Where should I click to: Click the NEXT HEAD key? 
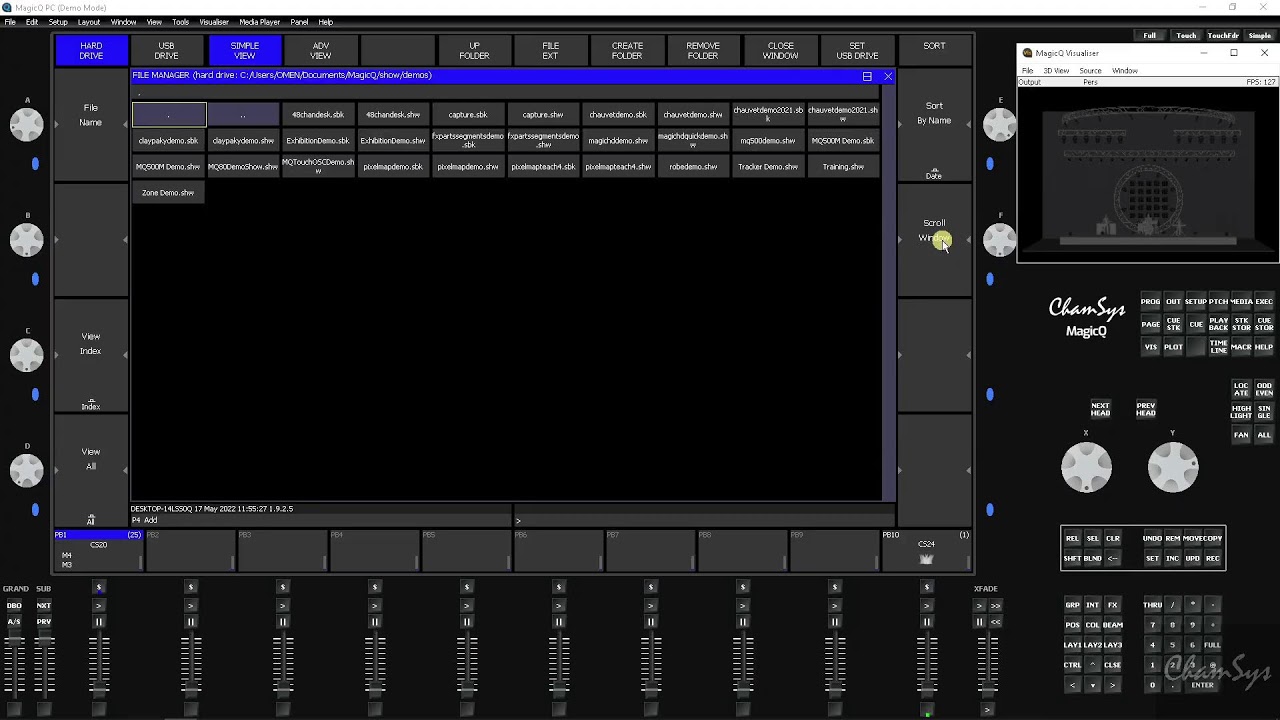[x=1100, y=410]
